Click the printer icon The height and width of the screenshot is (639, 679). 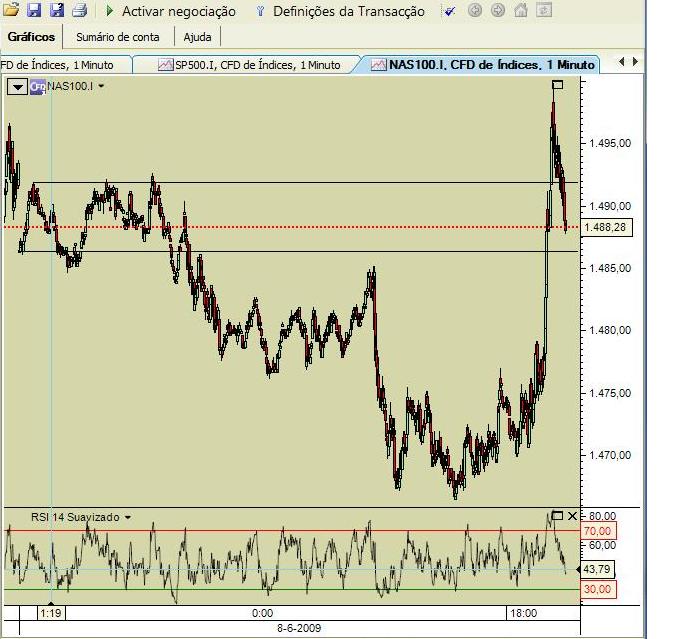[79, 10]
